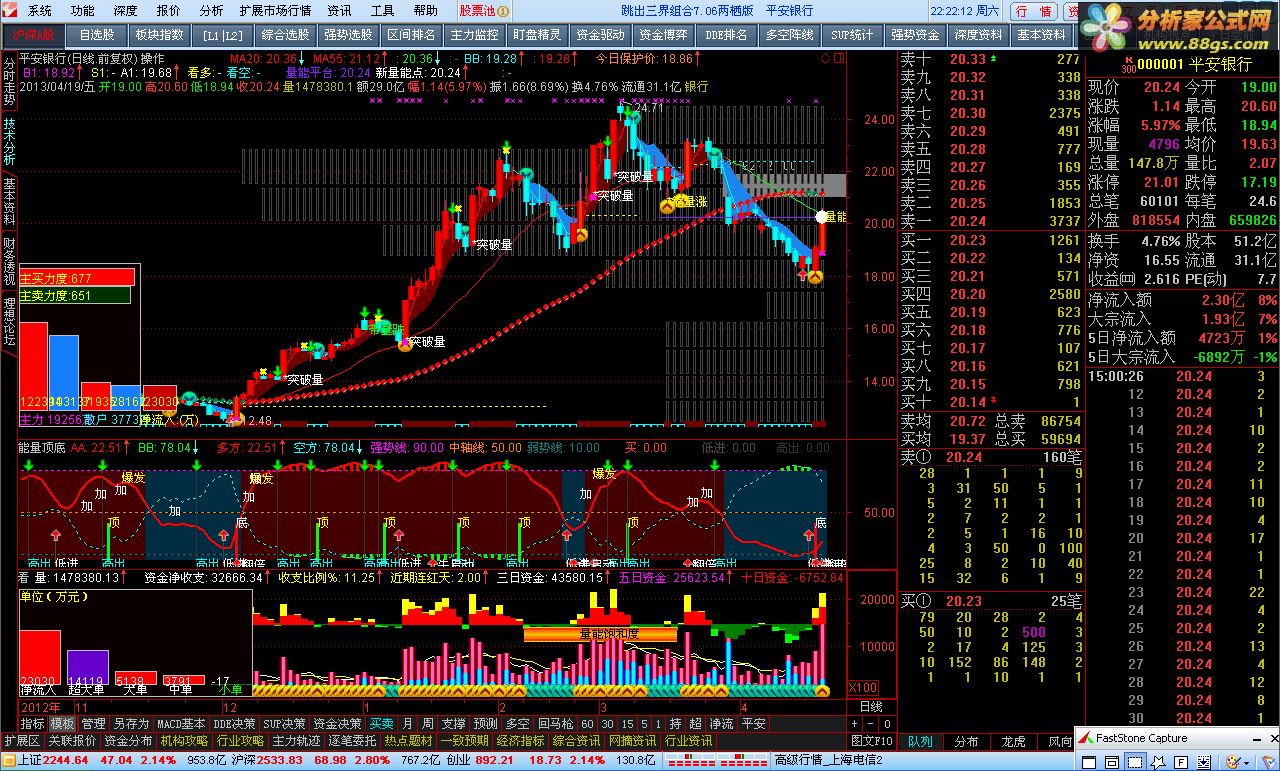The image size is (1280, 771).
Task: Click the 回马枪 template tab
Action: tap(555, 724)
